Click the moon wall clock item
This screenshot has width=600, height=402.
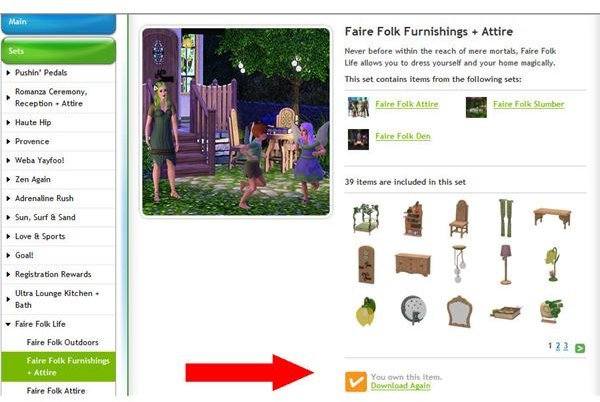coord(413,310)
